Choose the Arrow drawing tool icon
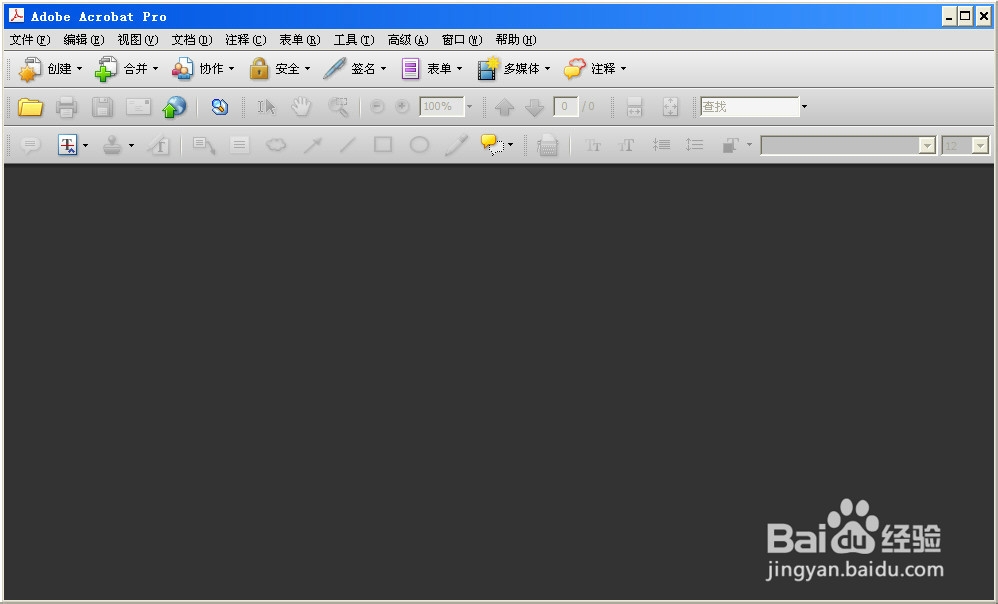 pos(312,145)
